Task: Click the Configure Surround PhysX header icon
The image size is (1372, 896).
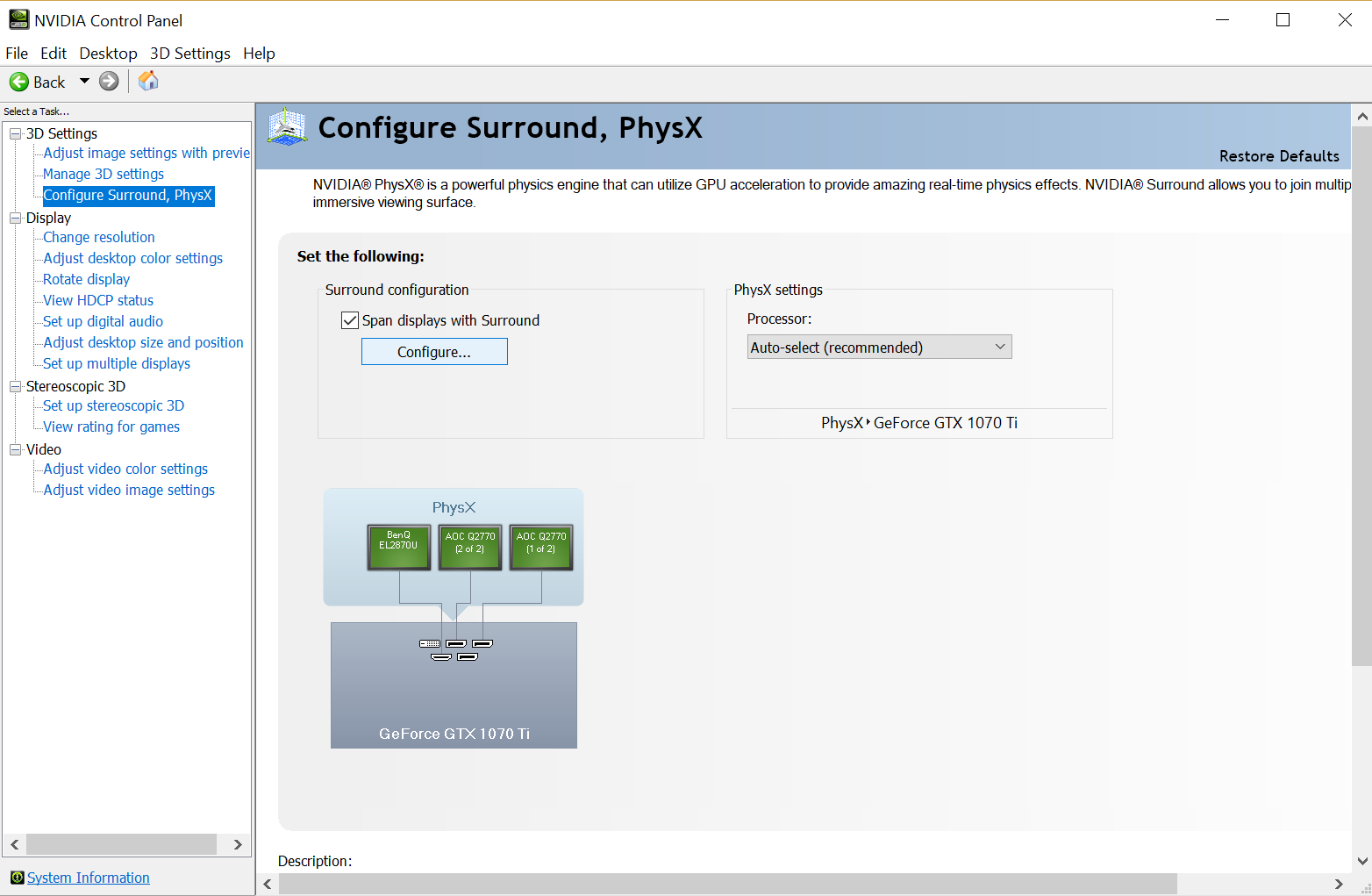Action: pos(287,128)
